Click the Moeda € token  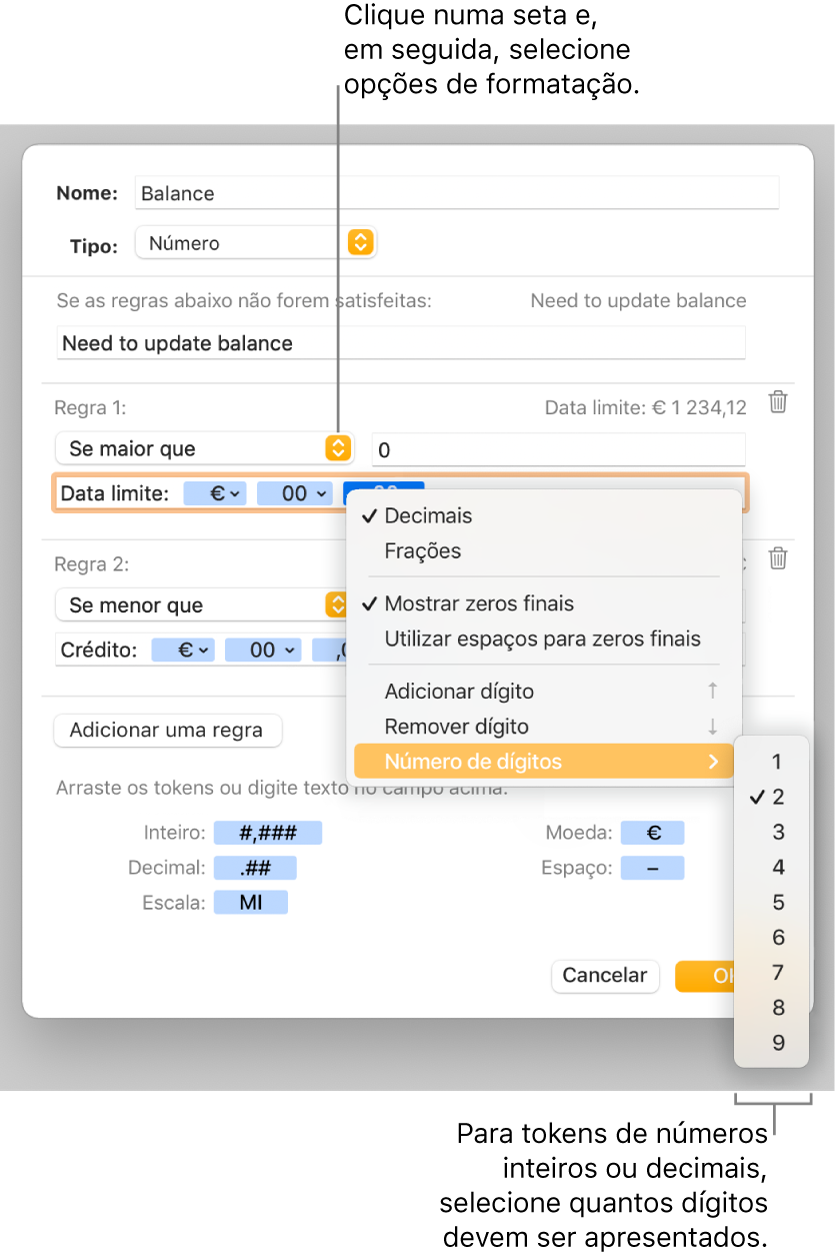(x=652, y=833)
